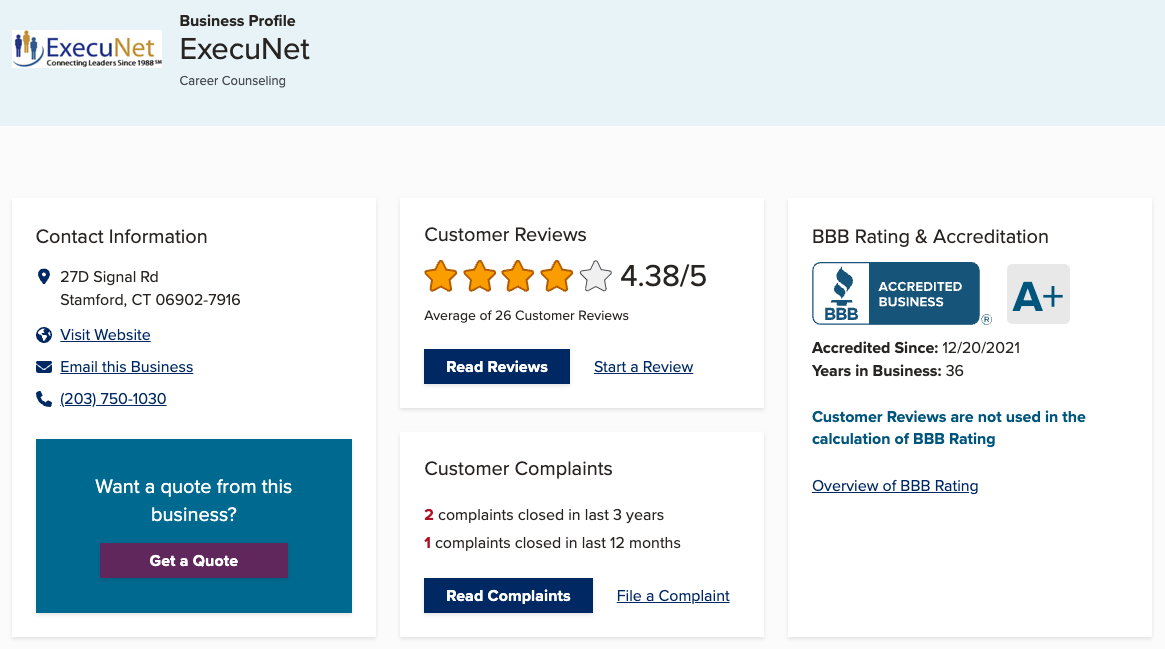Open Overview of BBB Rating link
Screen dimensions: 1165x649
[895, 486]
